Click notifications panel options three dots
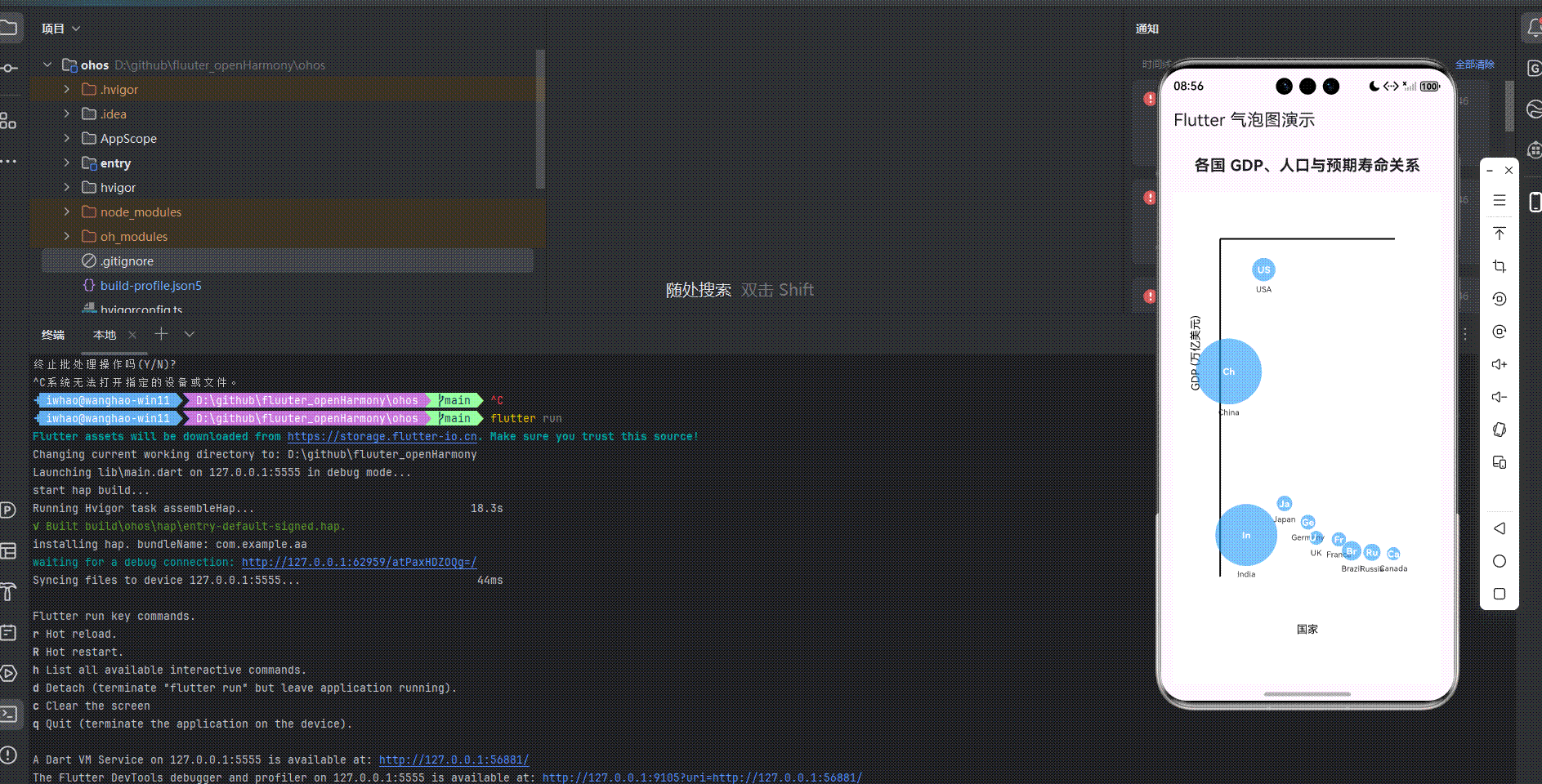Screen dimensions: 1542x784 (1465, 334)
